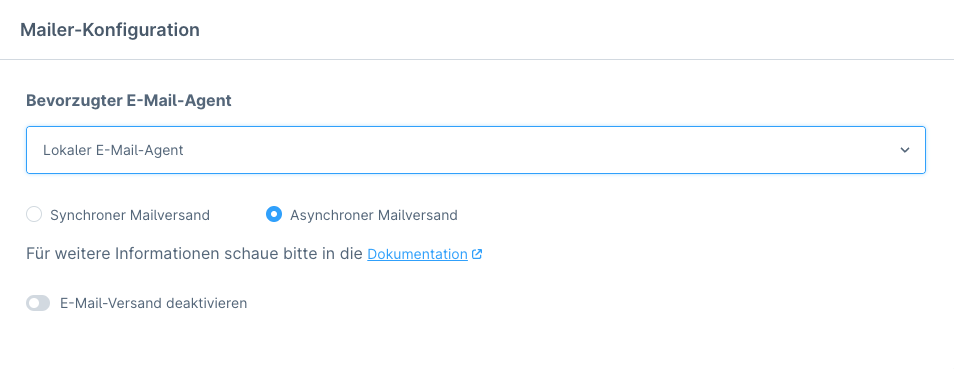Click the Lokaler E-Mail-Agent selected value

[x=113, y=150]
